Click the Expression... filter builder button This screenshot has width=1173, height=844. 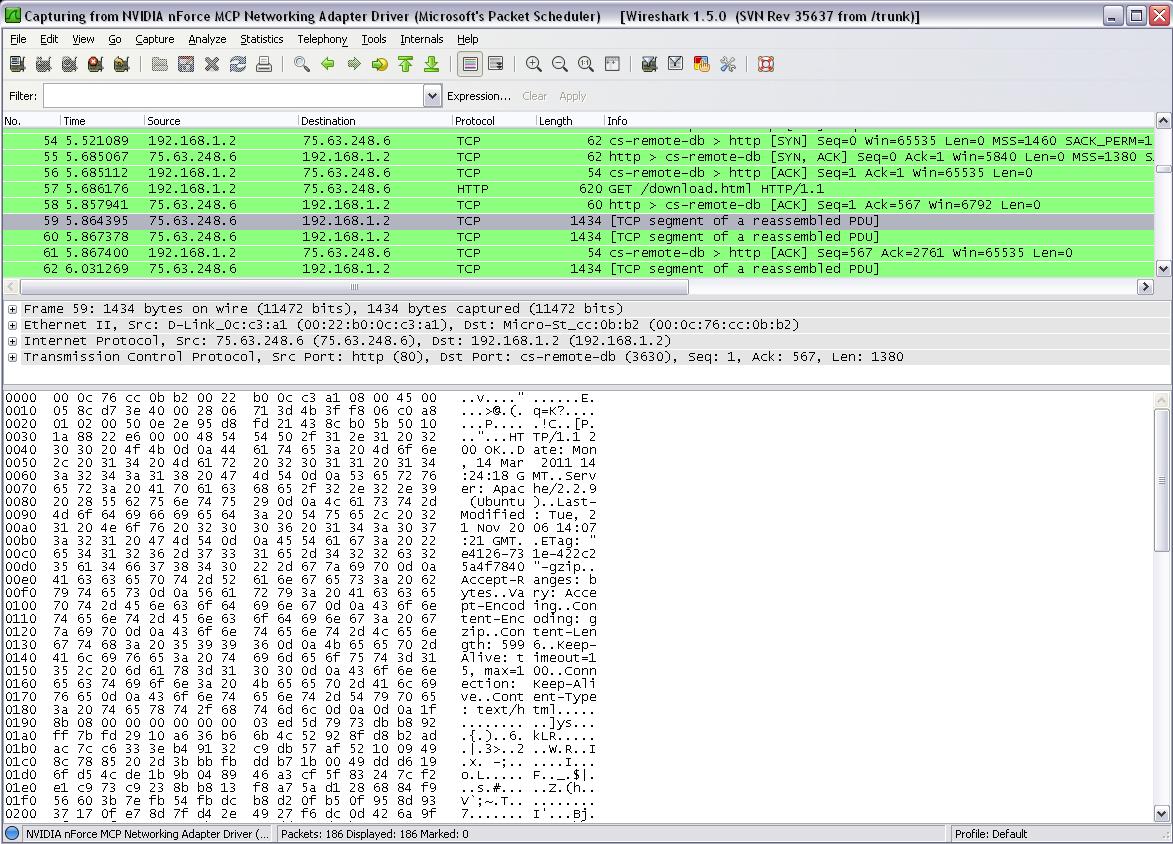477,95
